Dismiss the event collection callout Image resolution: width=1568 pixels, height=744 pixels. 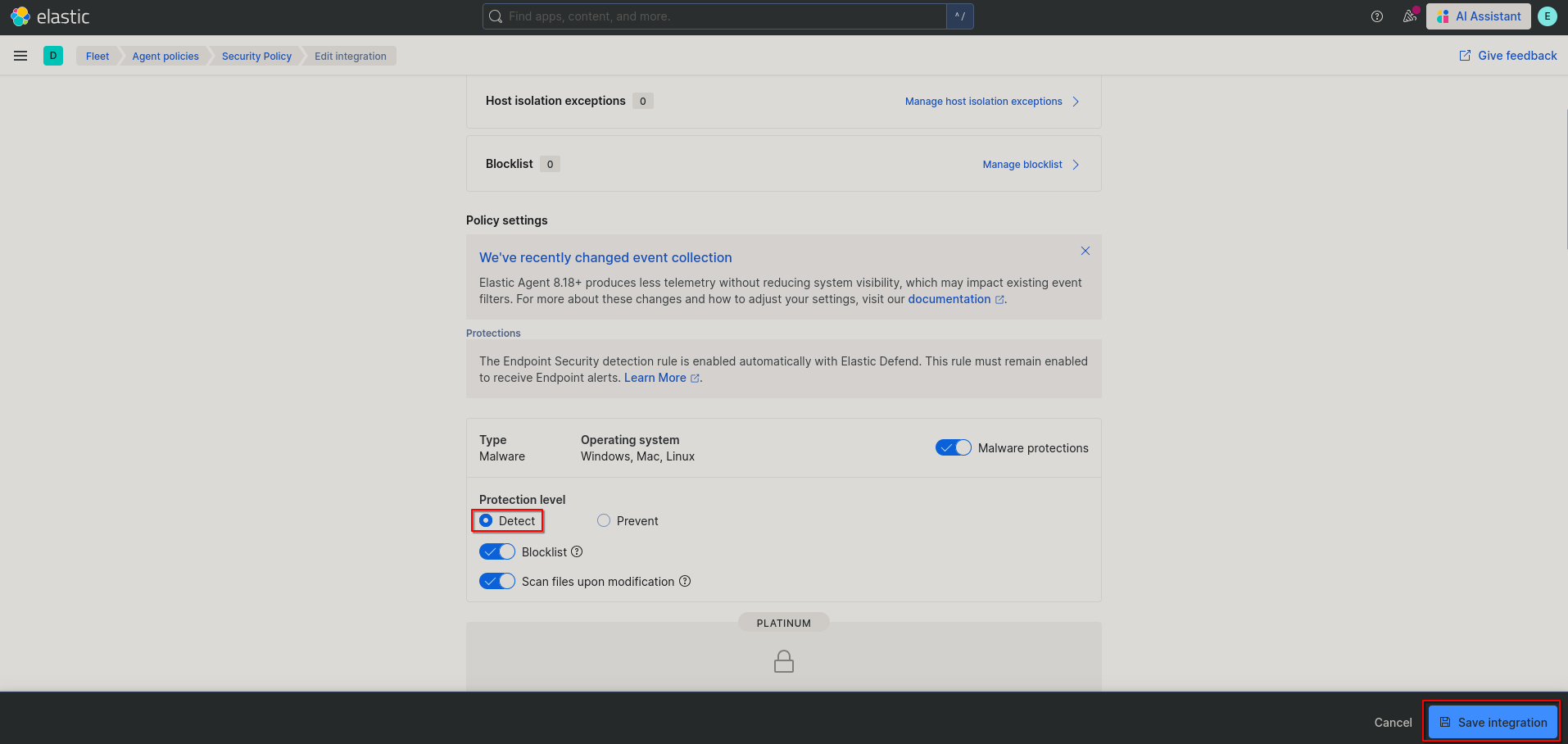tap(1085, 251)
